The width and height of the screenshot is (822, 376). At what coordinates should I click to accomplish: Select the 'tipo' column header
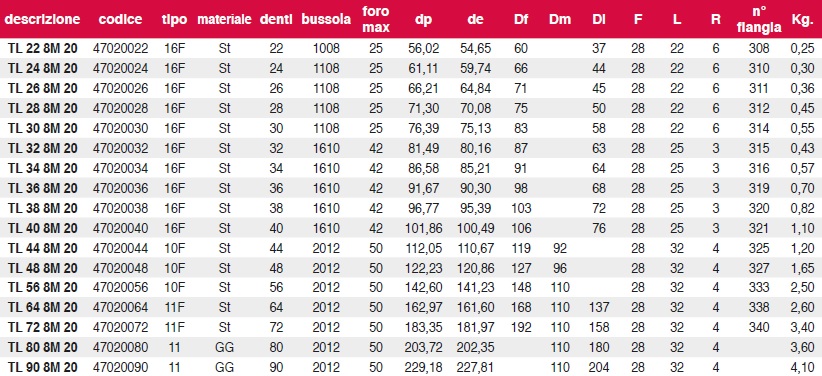pos(174,20)
